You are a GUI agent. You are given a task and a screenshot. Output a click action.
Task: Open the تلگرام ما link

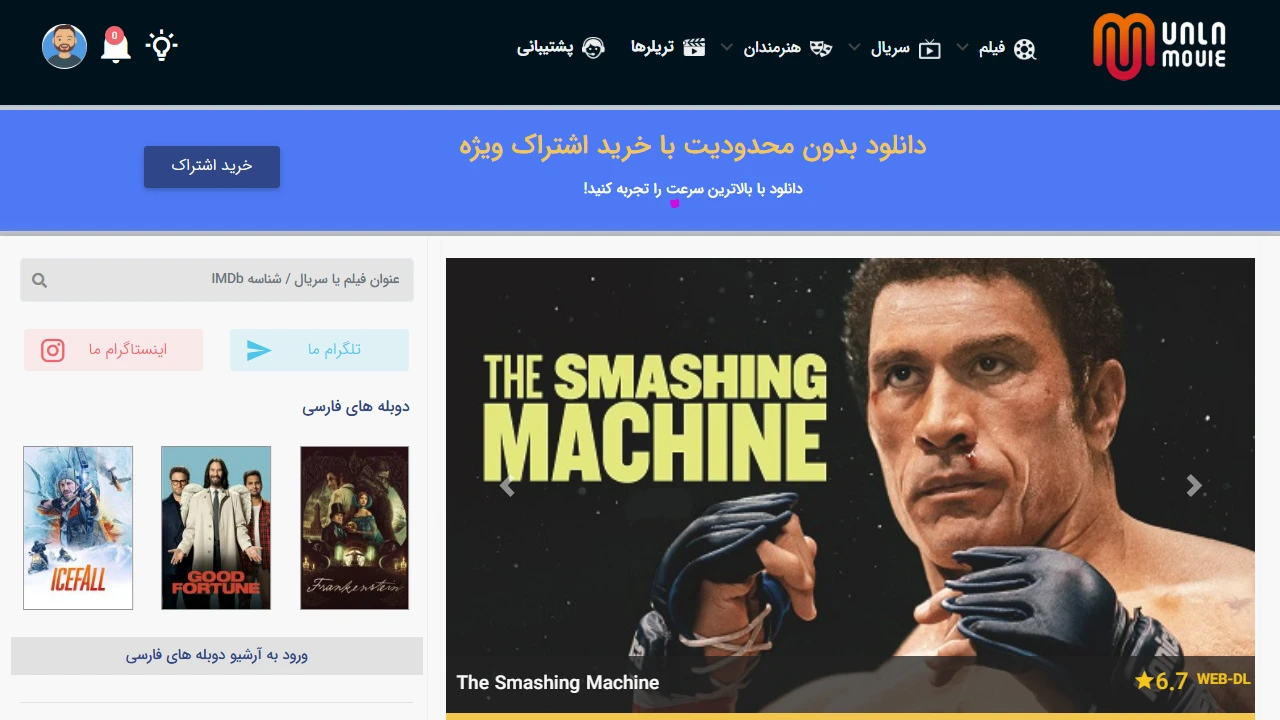(x=319, y=350)
